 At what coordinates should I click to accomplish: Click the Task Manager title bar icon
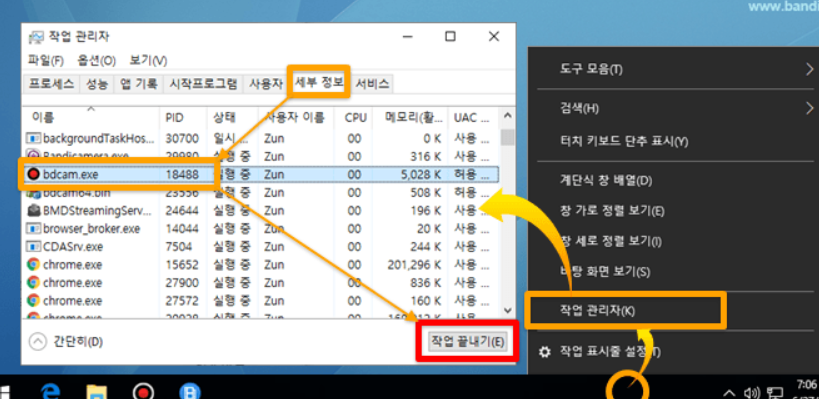coord(36,37)
